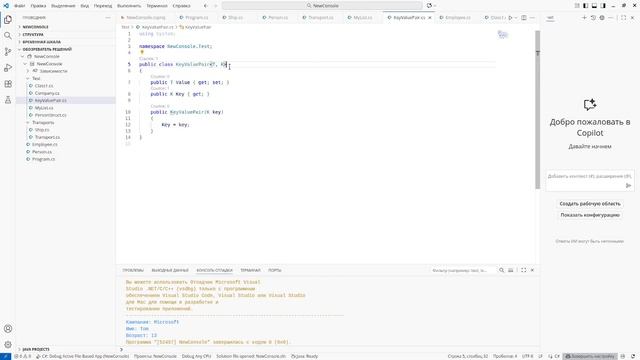Maximize the bottom panel
The width and height of the screenshot is (640, 360).
(524, 270)
